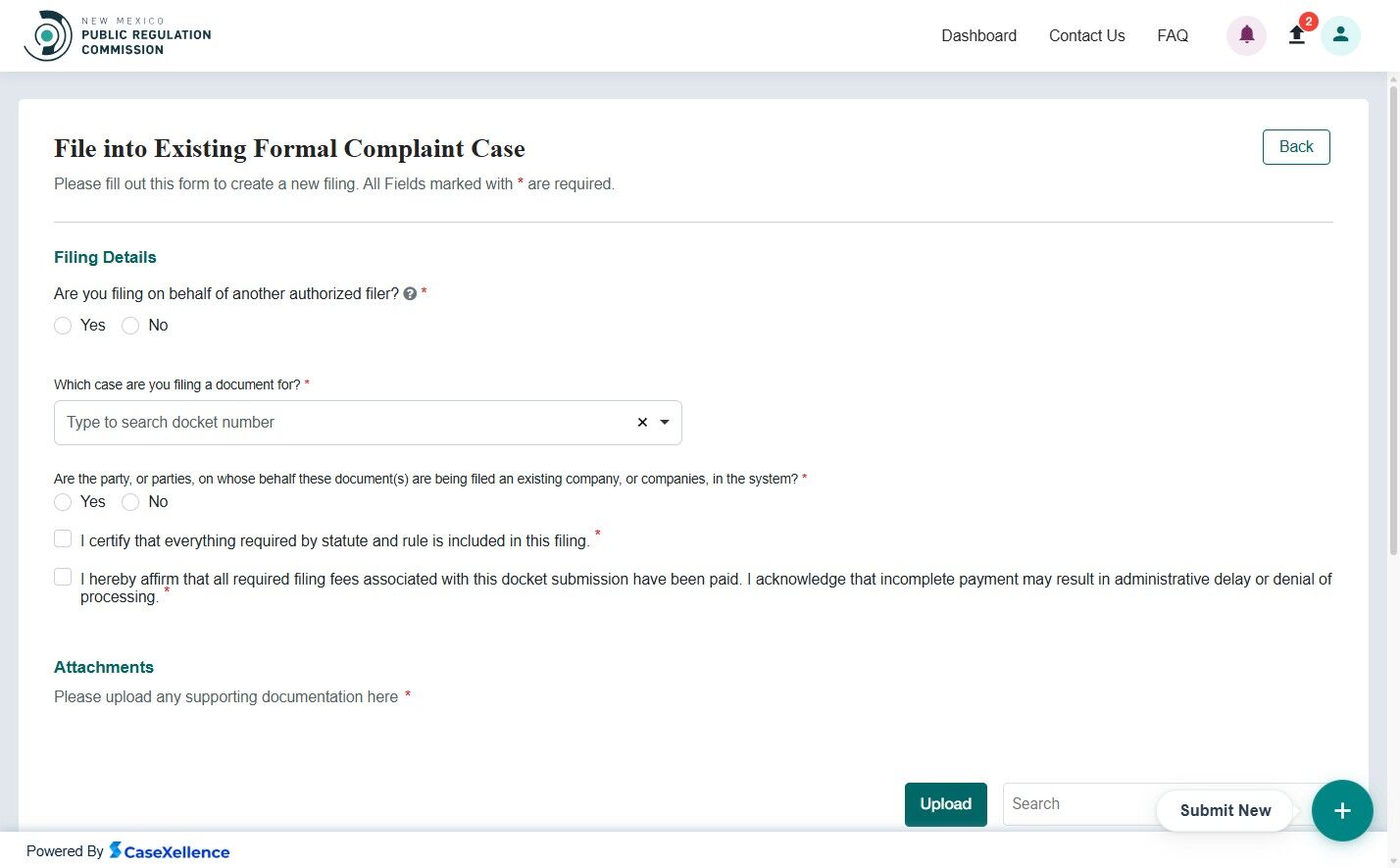
Task: Click the Upload button for attachments
Action: (x=945, y=803)
